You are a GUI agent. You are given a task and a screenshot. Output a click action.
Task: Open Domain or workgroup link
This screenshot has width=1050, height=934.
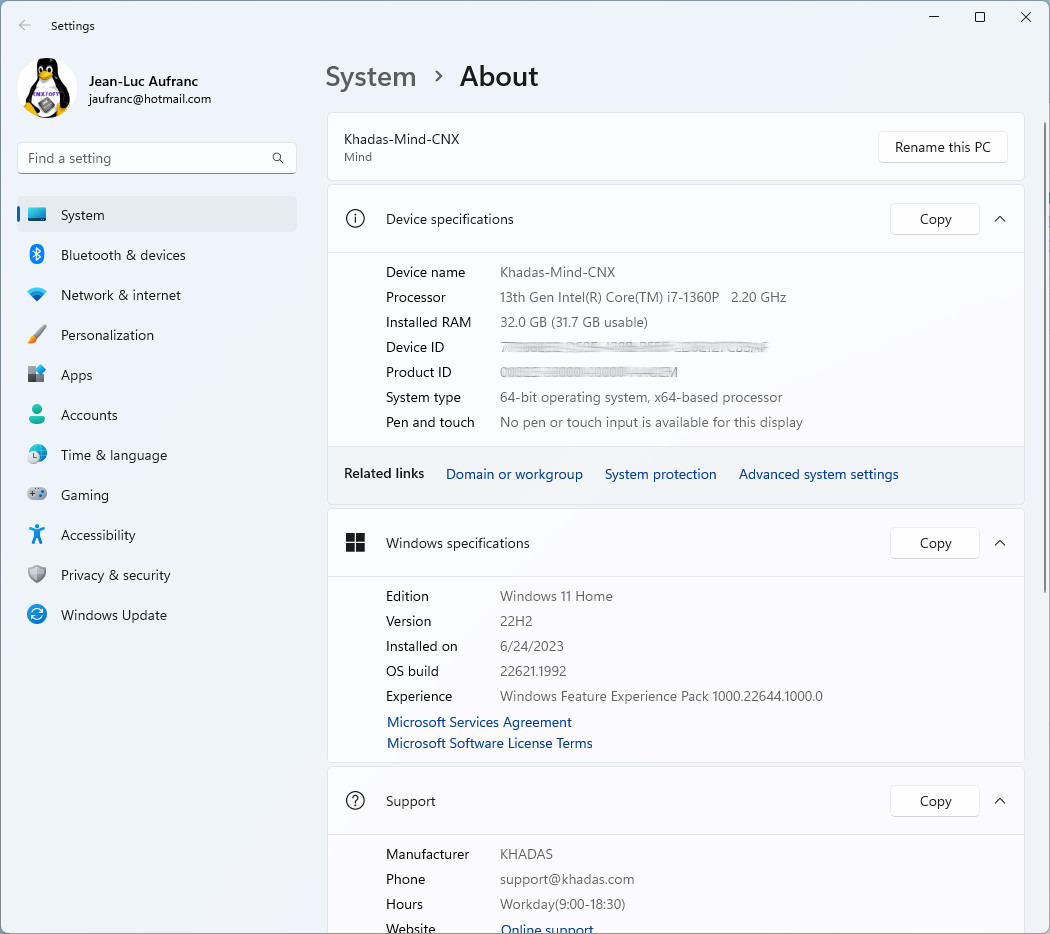click(x=514, y=474)
